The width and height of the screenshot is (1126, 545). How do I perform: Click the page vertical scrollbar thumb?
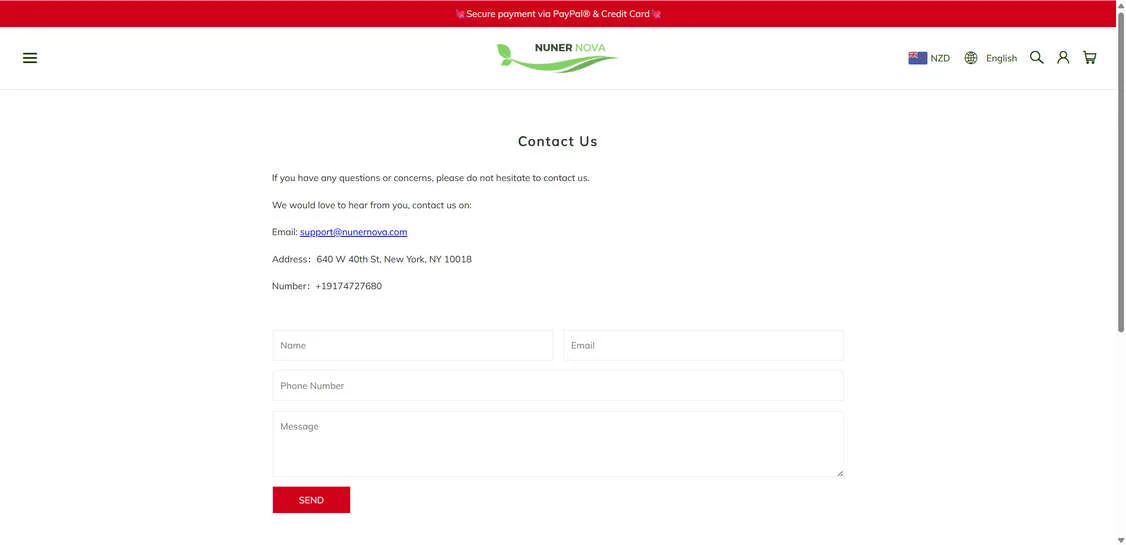1121,171
